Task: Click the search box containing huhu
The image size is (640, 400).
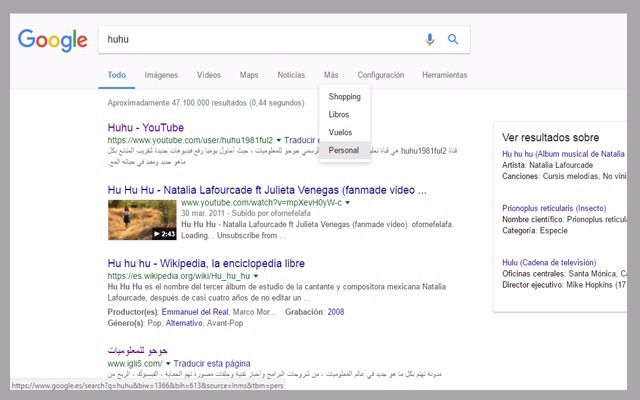Action: coord(260,40)
